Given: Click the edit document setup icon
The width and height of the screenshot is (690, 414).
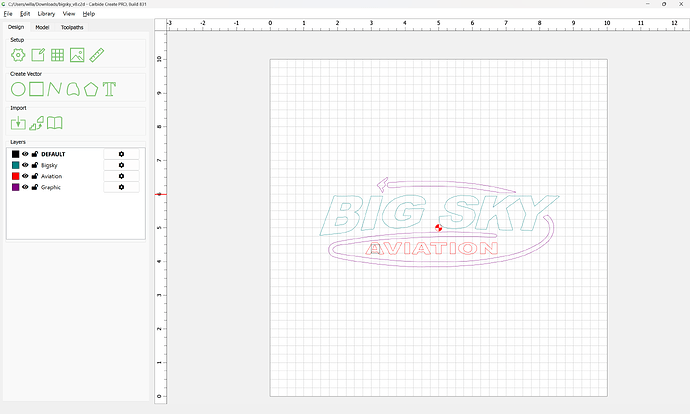Looking at the screenshot, I should pos(38,55).
